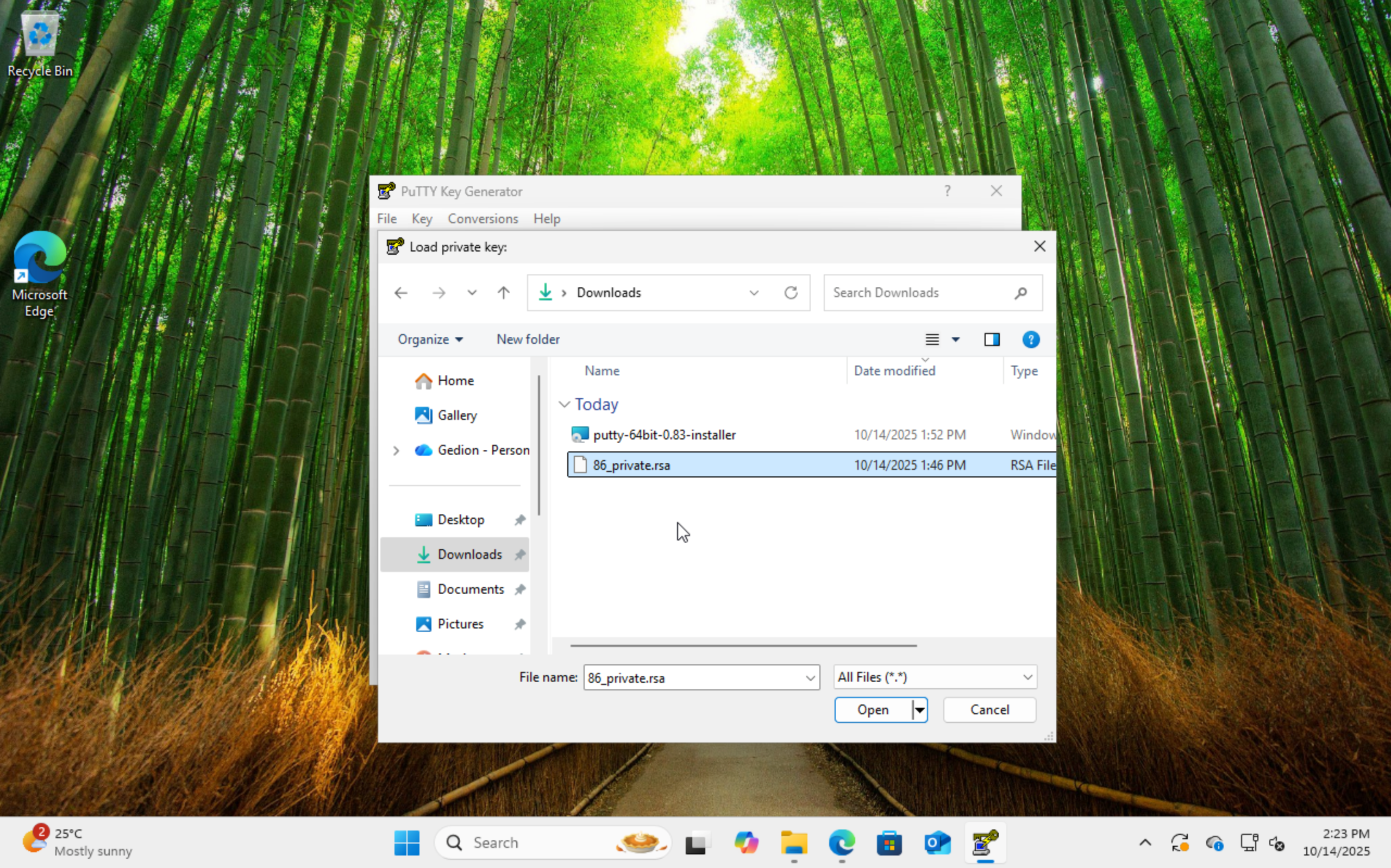Image resolution: width=1391 pixels, height=868 pixels.
Task: Change view with the list view icon
Action: coord(932,339)
